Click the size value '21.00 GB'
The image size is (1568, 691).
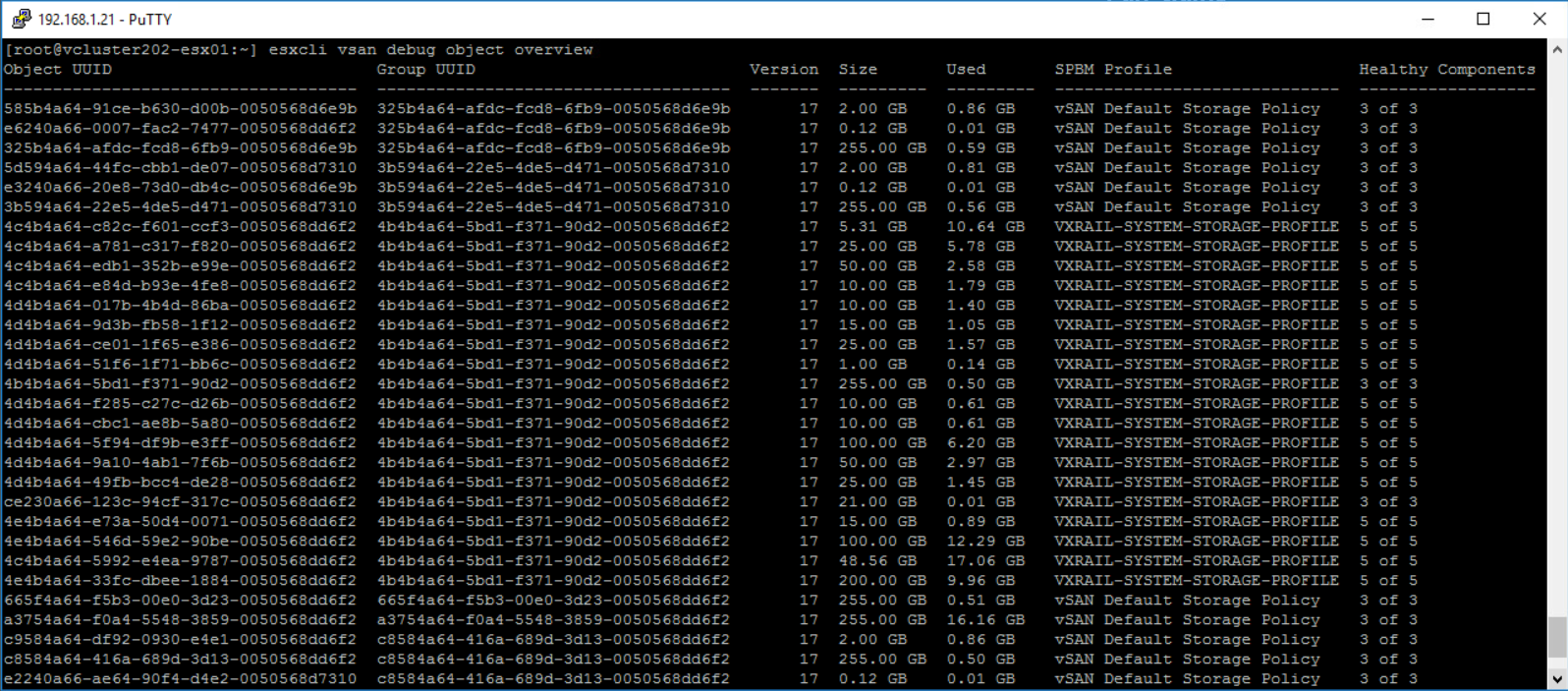(877, 502)
